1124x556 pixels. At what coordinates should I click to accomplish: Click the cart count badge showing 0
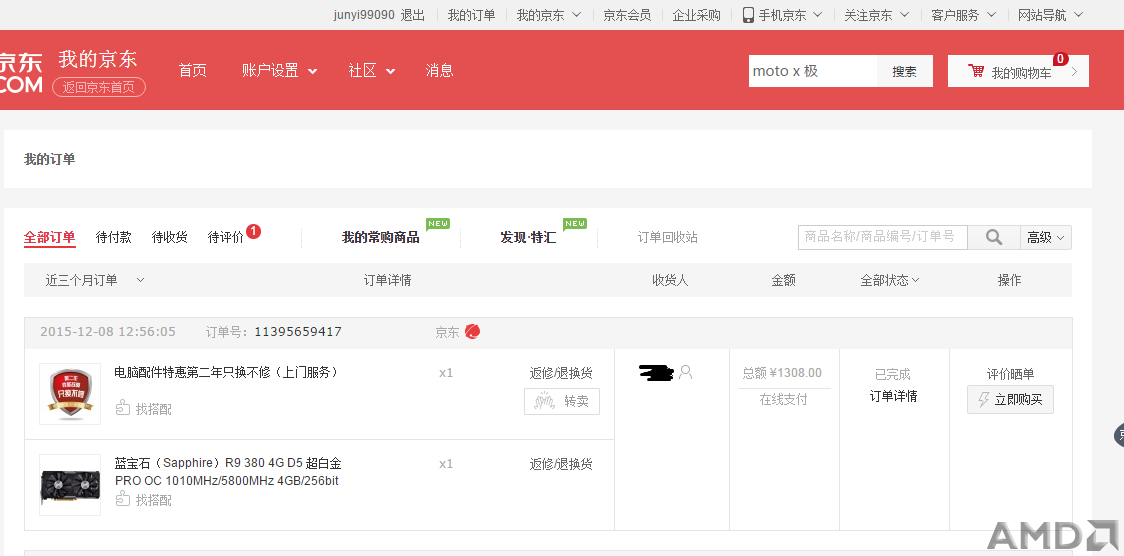point(1060,59)
